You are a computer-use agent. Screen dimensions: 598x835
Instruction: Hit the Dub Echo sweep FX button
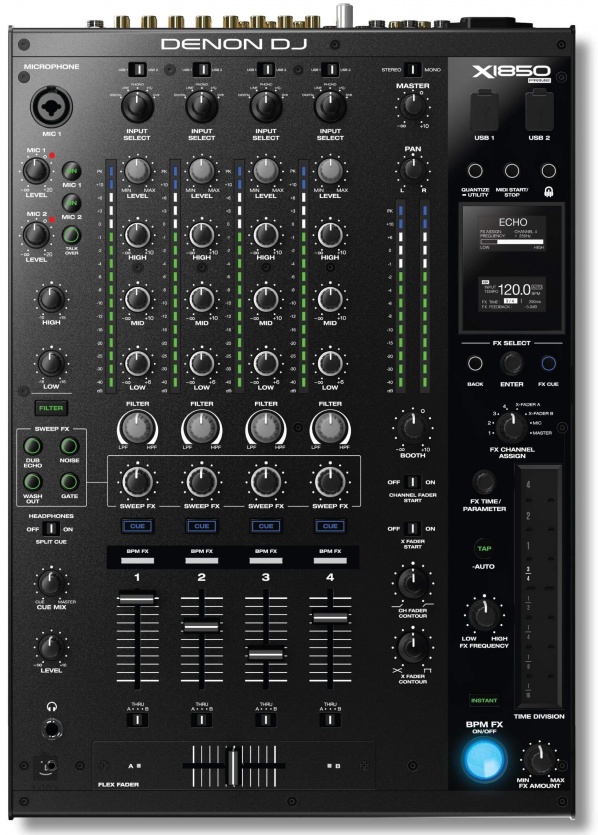coord(33,446)
